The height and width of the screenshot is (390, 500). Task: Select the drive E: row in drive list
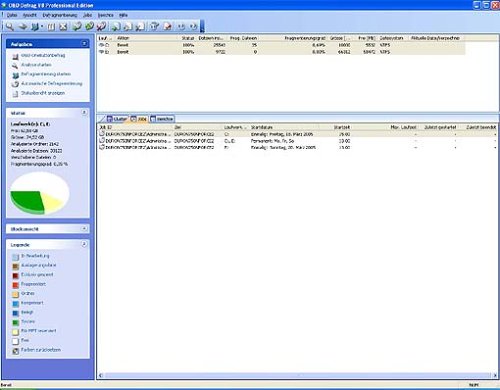tap(281, 52)
